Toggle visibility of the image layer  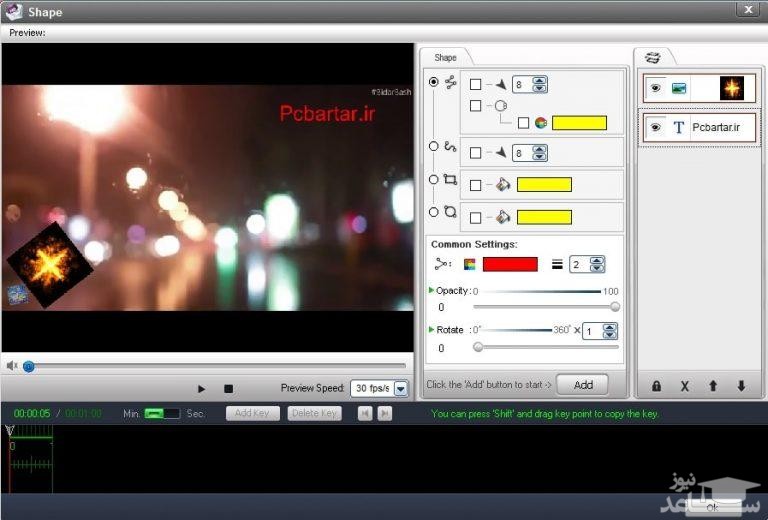[x=655, y=88]
